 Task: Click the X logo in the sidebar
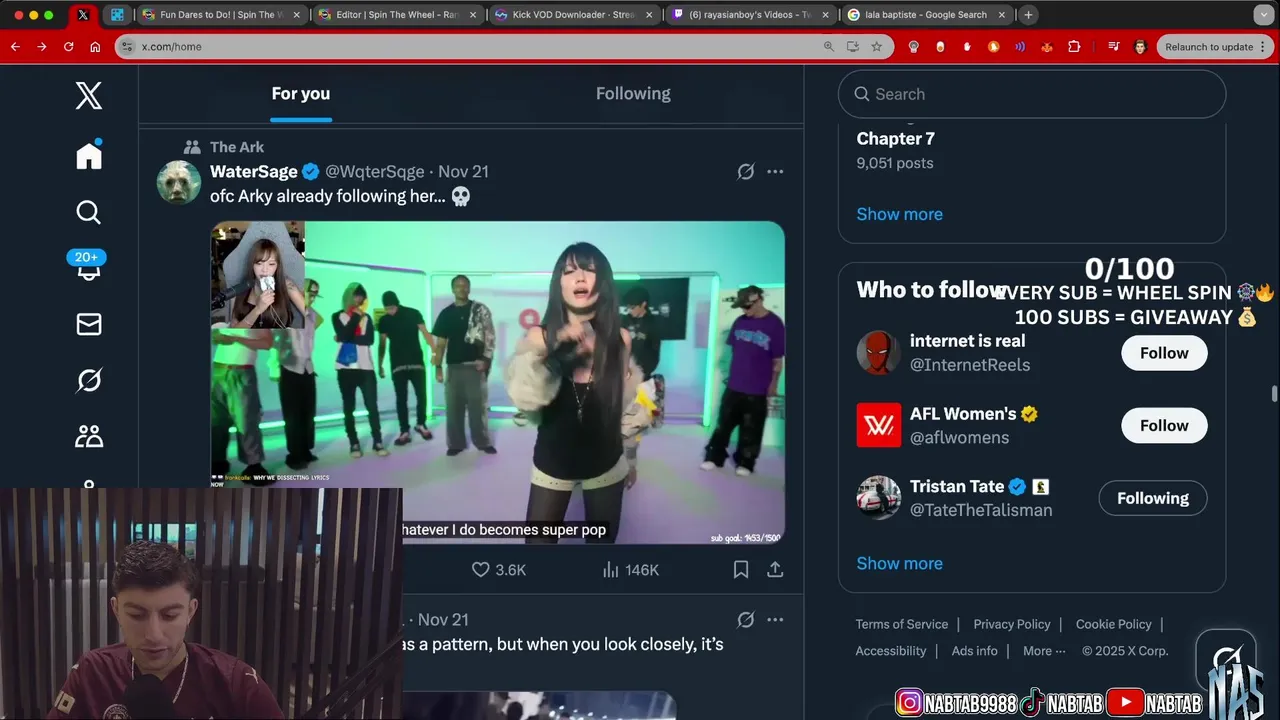pyautogui.click(x=88, y=96)
